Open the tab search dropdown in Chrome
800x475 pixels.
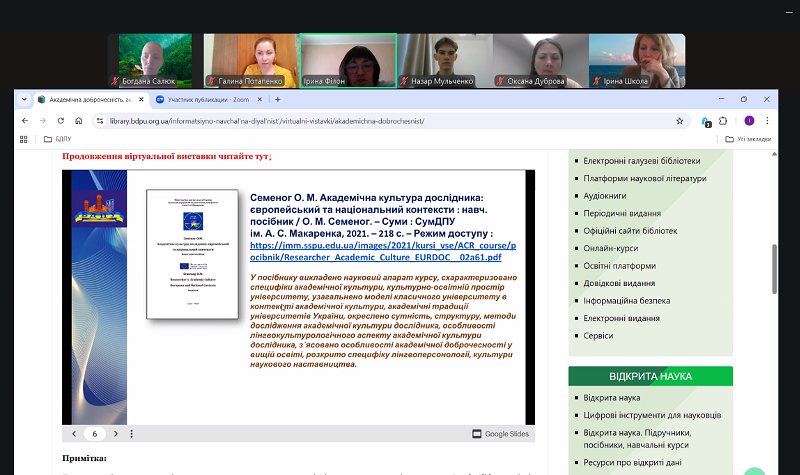(25, 99)
